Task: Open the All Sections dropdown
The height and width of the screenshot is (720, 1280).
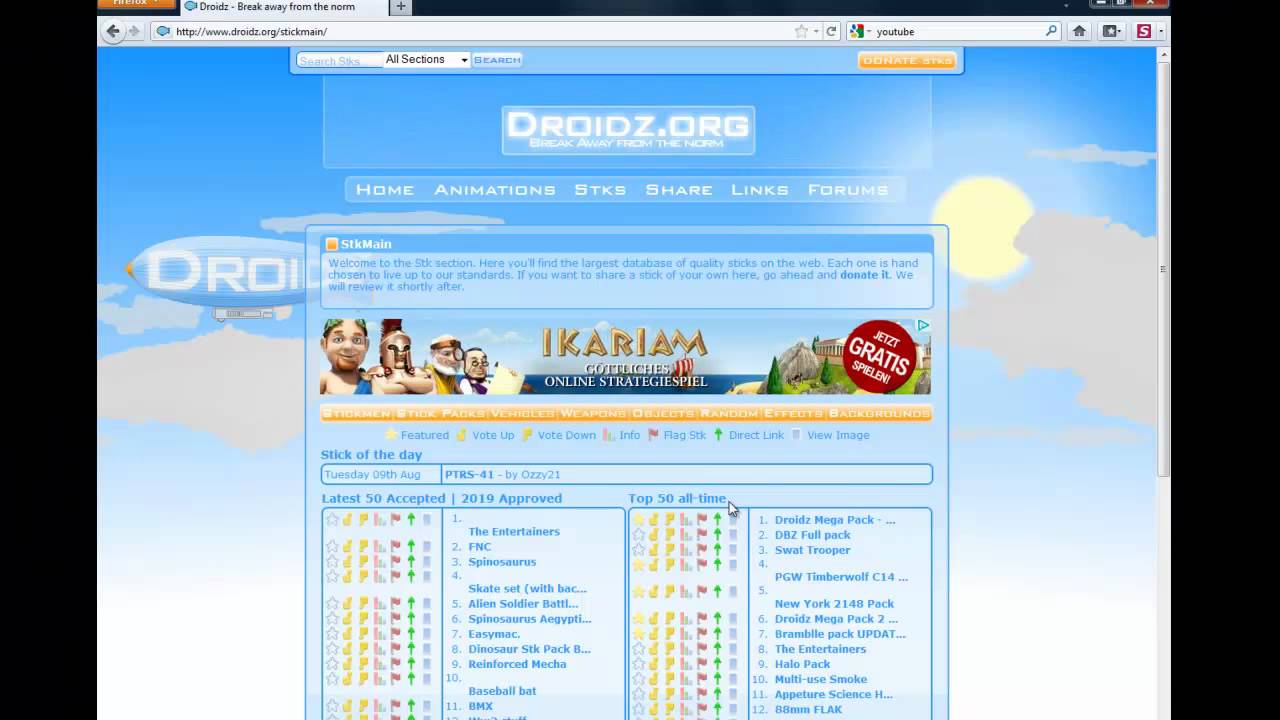Action: pyautogui.click(x=426, y=60)
